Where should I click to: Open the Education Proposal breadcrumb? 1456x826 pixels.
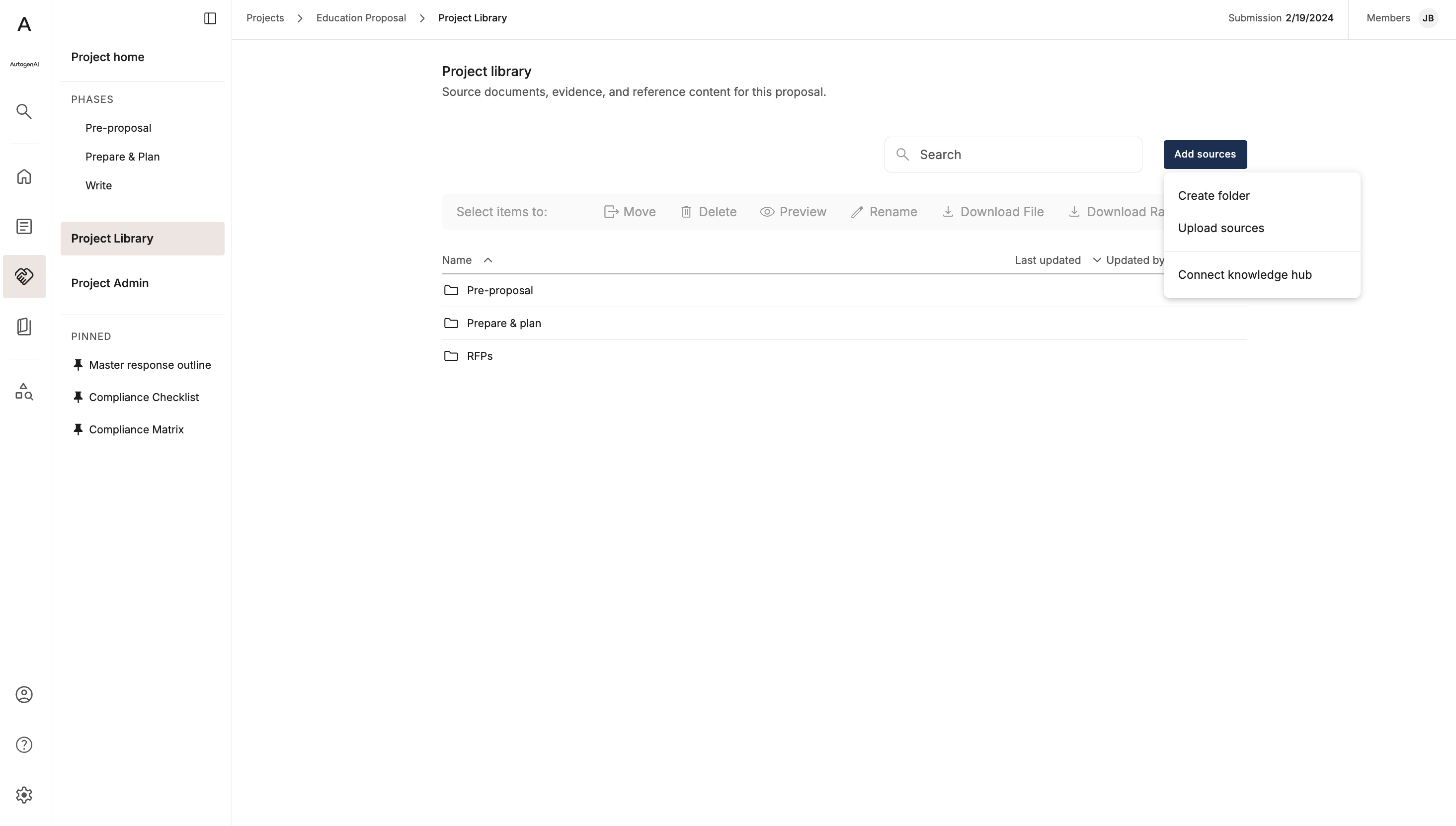tap(361, 18)
